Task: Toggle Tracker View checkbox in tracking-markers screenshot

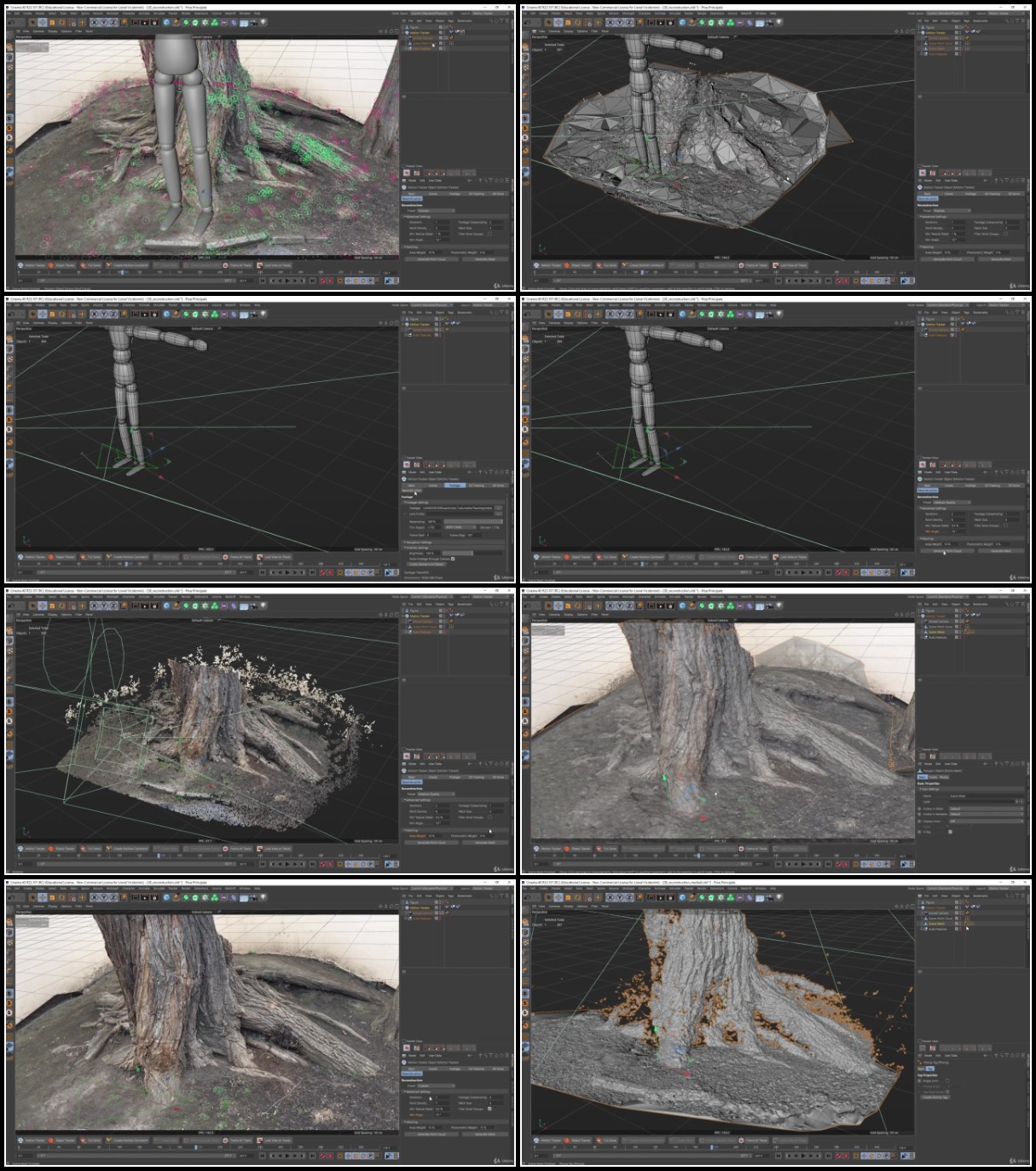Action: point(403,166)
